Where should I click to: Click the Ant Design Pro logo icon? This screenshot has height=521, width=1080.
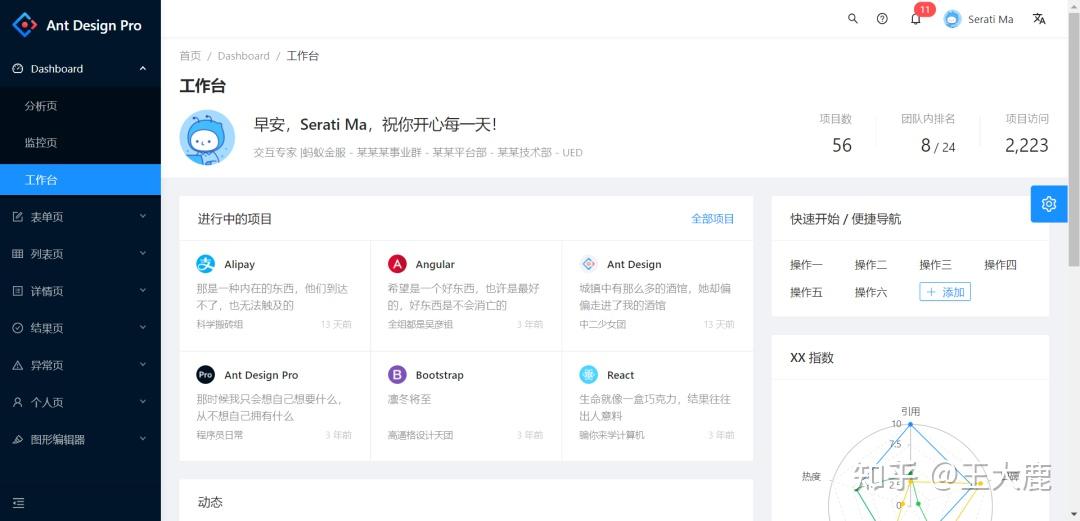25,25
